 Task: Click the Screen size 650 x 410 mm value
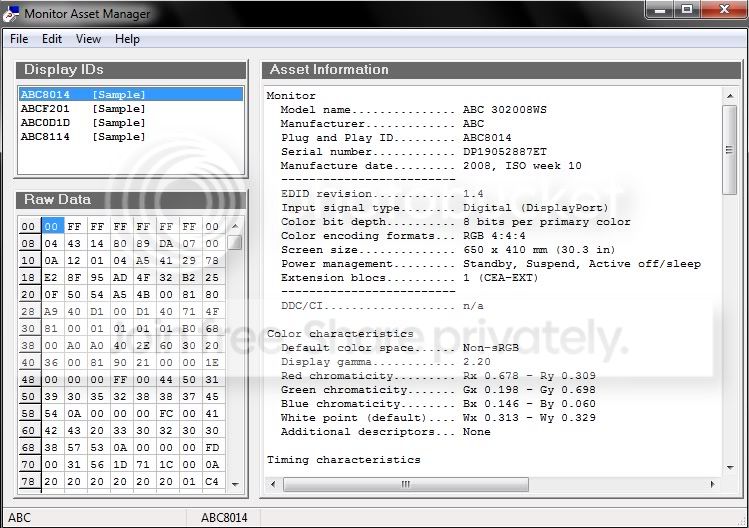pyautogui.click(x=539, y=249)
